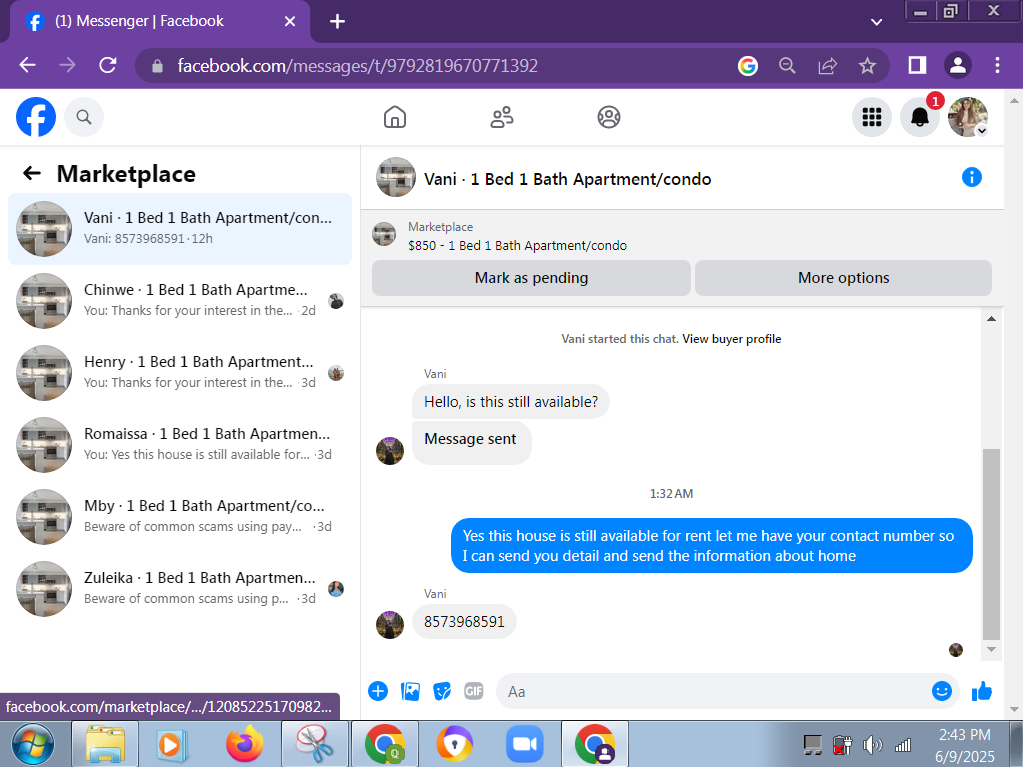This screenshot has height=767, width=1023.
Task: Open the Facebook menu grid icon
Action: point(872,117)
